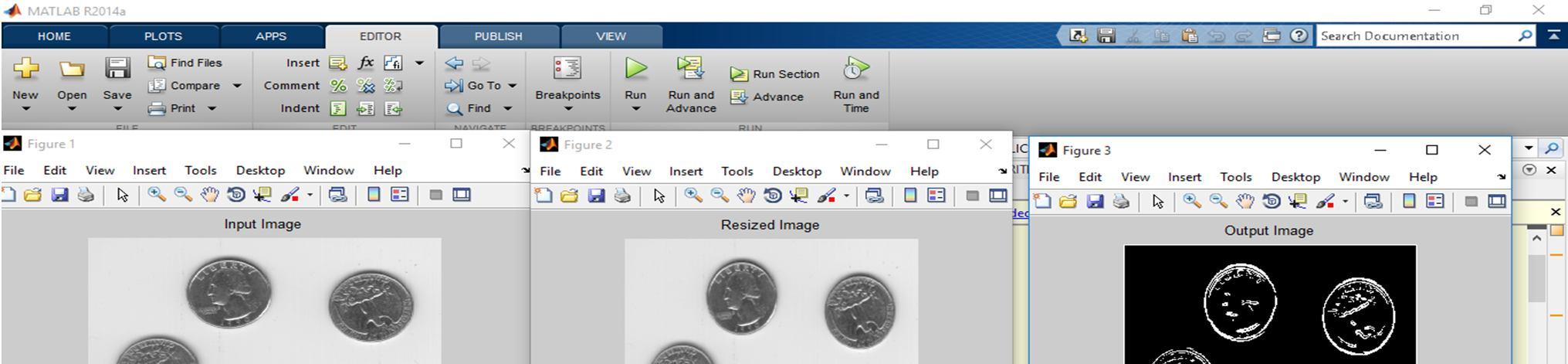Click Save icon in quick access toolbar
1568x364 pixels.
1106,36
